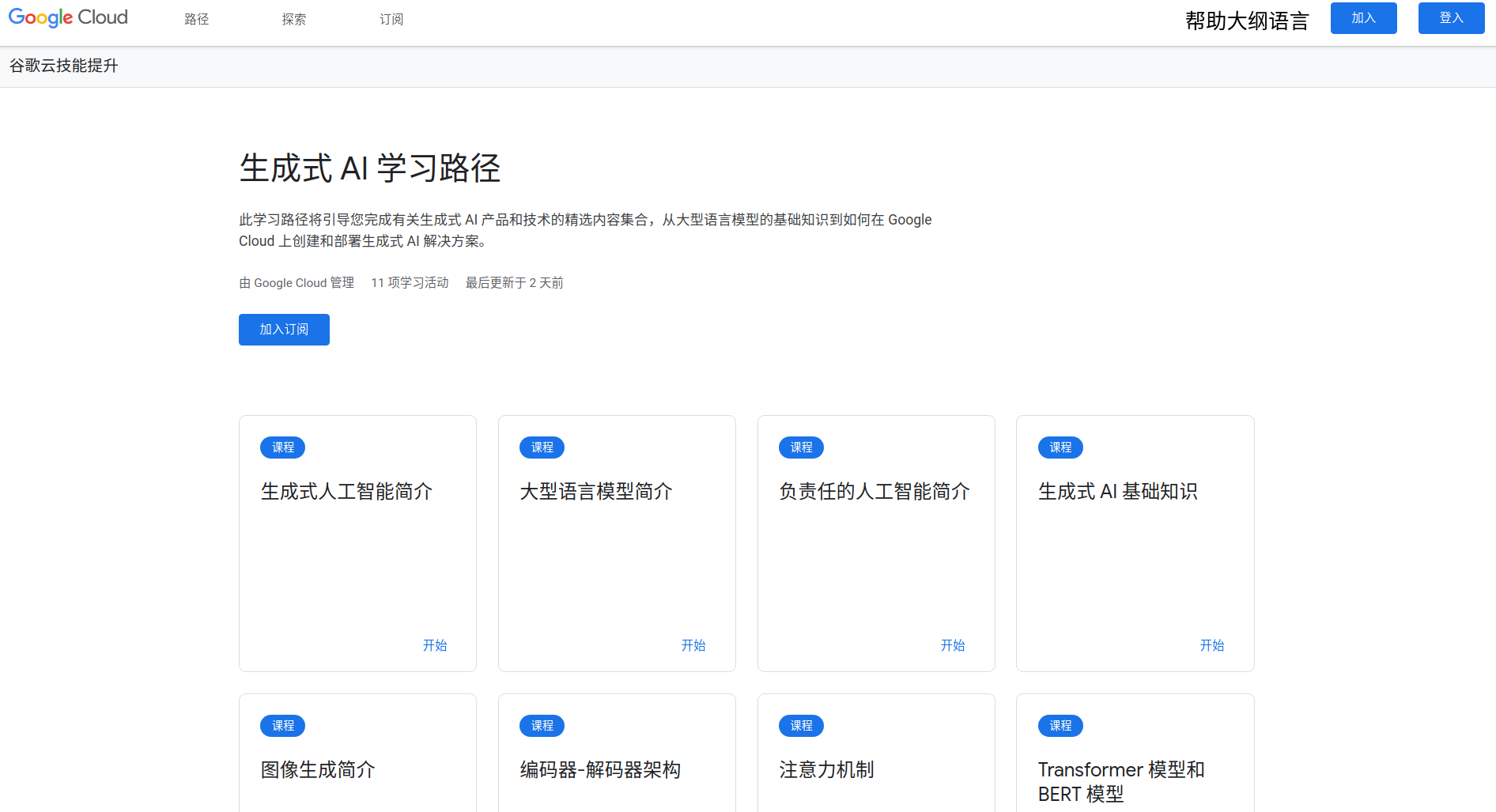Click the 生成式 AI 学习路径 heading
Viewport: 1496px width, 812px height.
pyautogui.click(x=370, y=168)
